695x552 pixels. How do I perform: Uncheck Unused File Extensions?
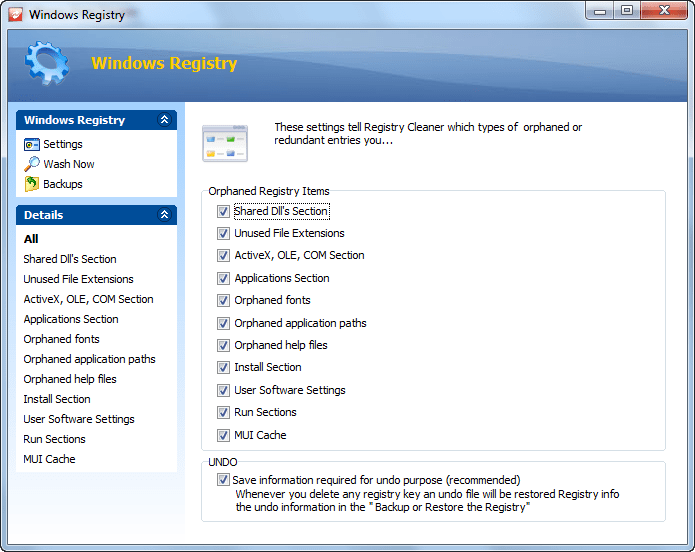[223, 233]
